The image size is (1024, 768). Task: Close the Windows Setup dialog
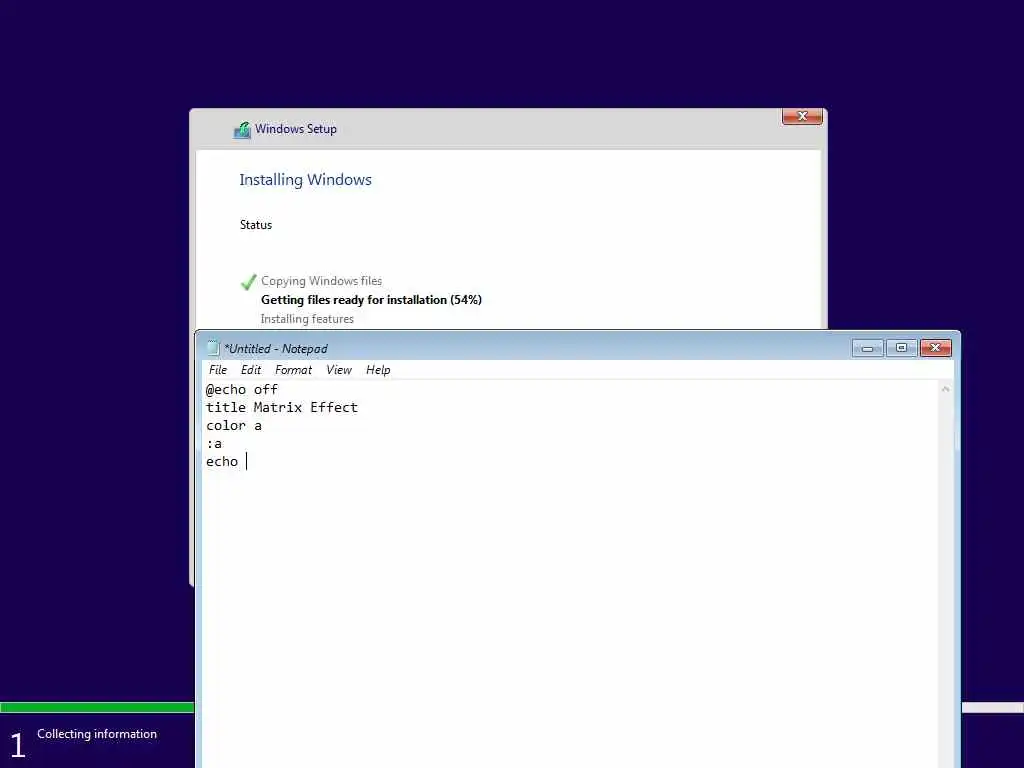tap(802, 116)
